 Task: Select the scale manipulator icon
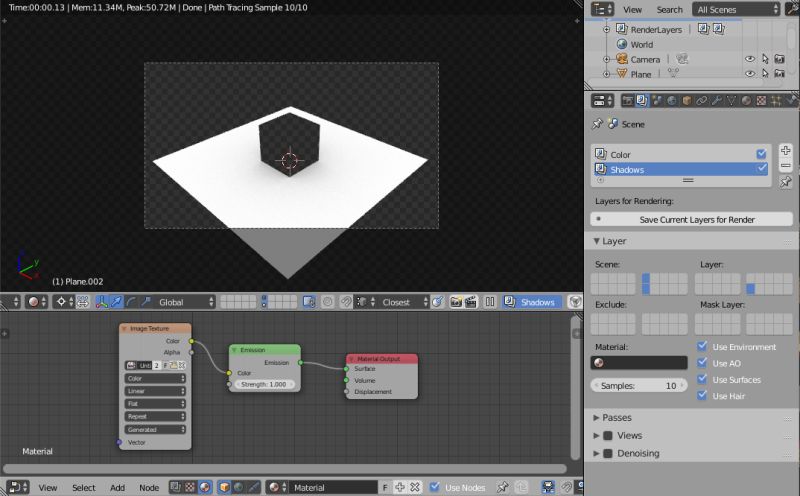point(146,302)
